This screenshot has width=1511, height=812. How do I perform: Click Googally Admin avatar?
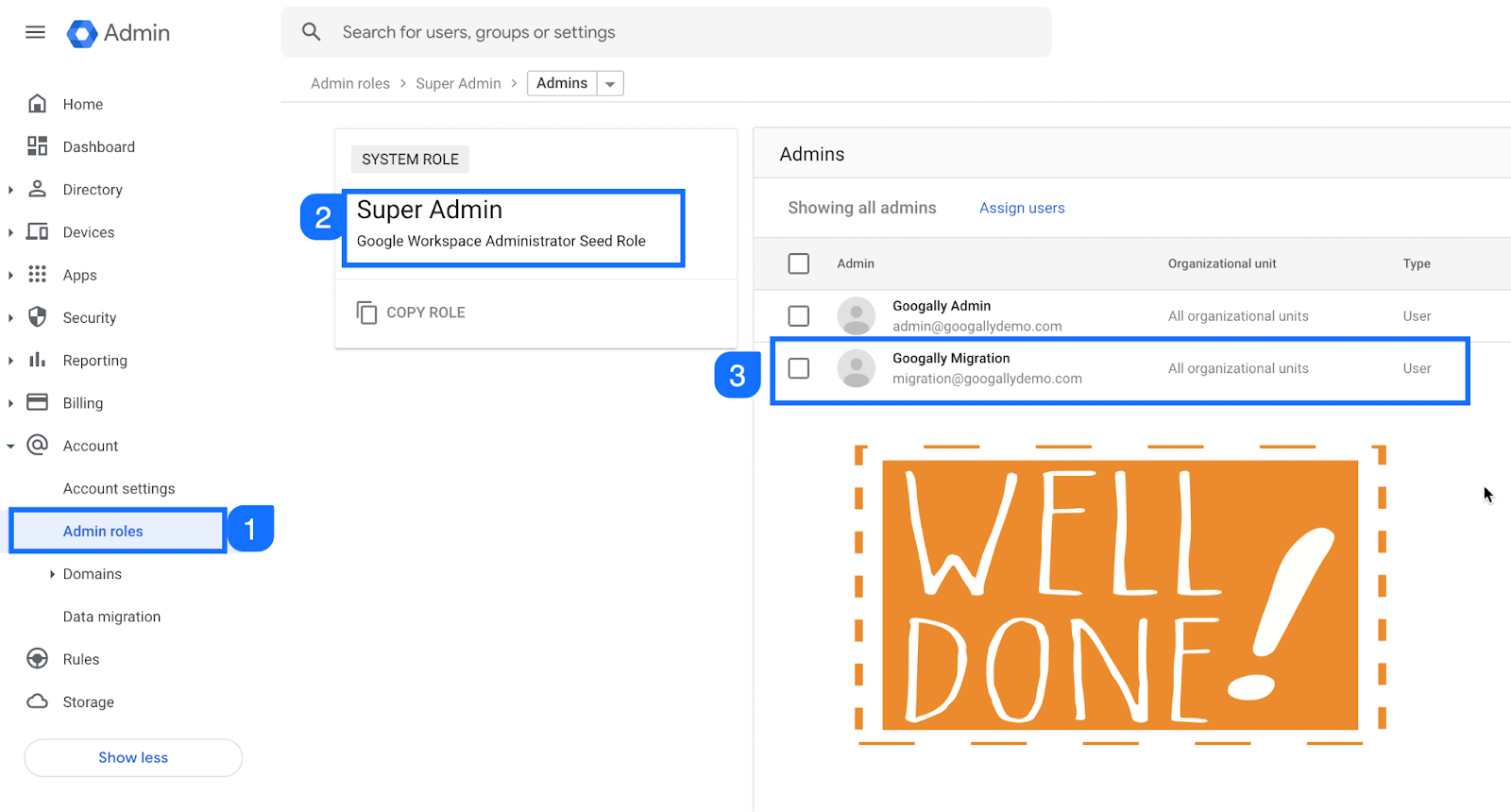(x=857, y=316)
